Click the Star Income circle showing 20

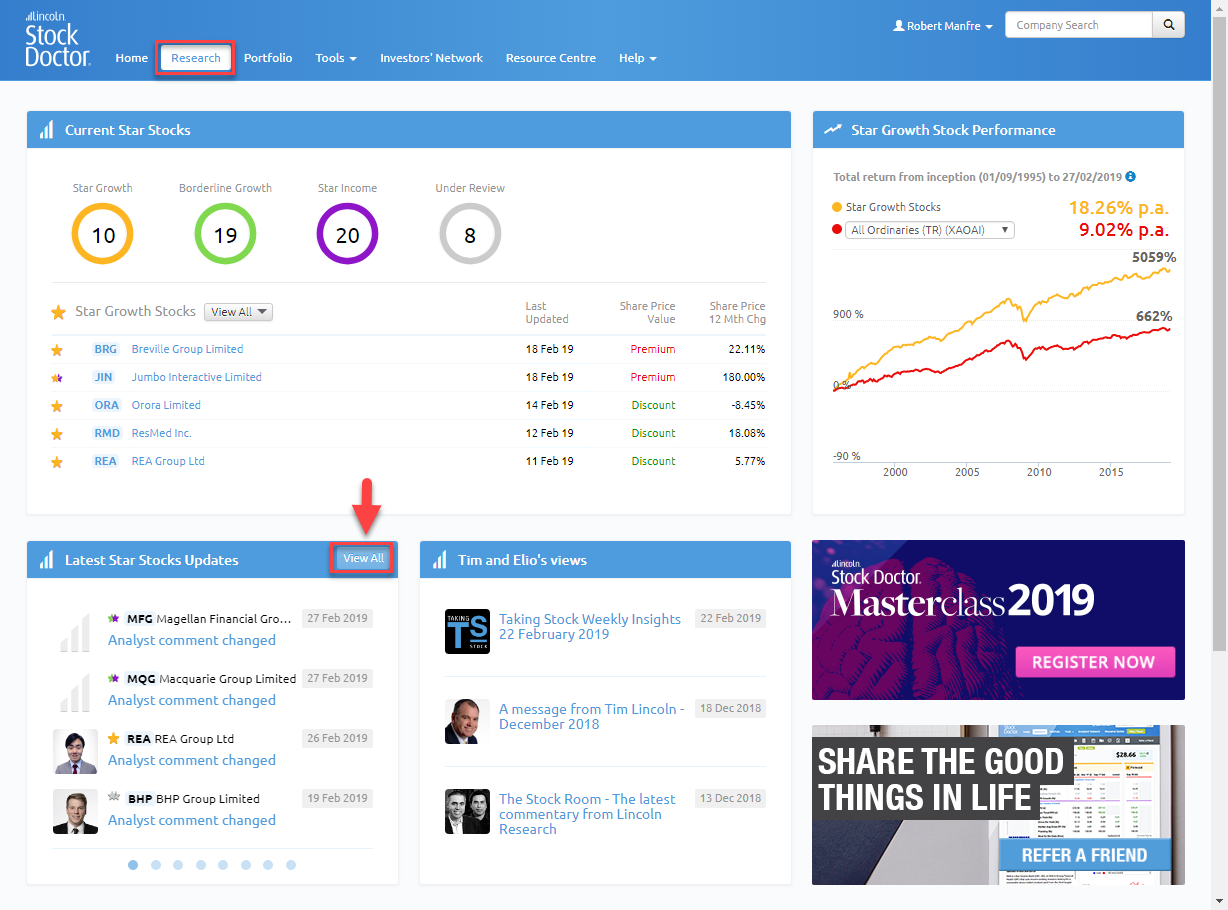pyautogui.click(x=347, y=235)
